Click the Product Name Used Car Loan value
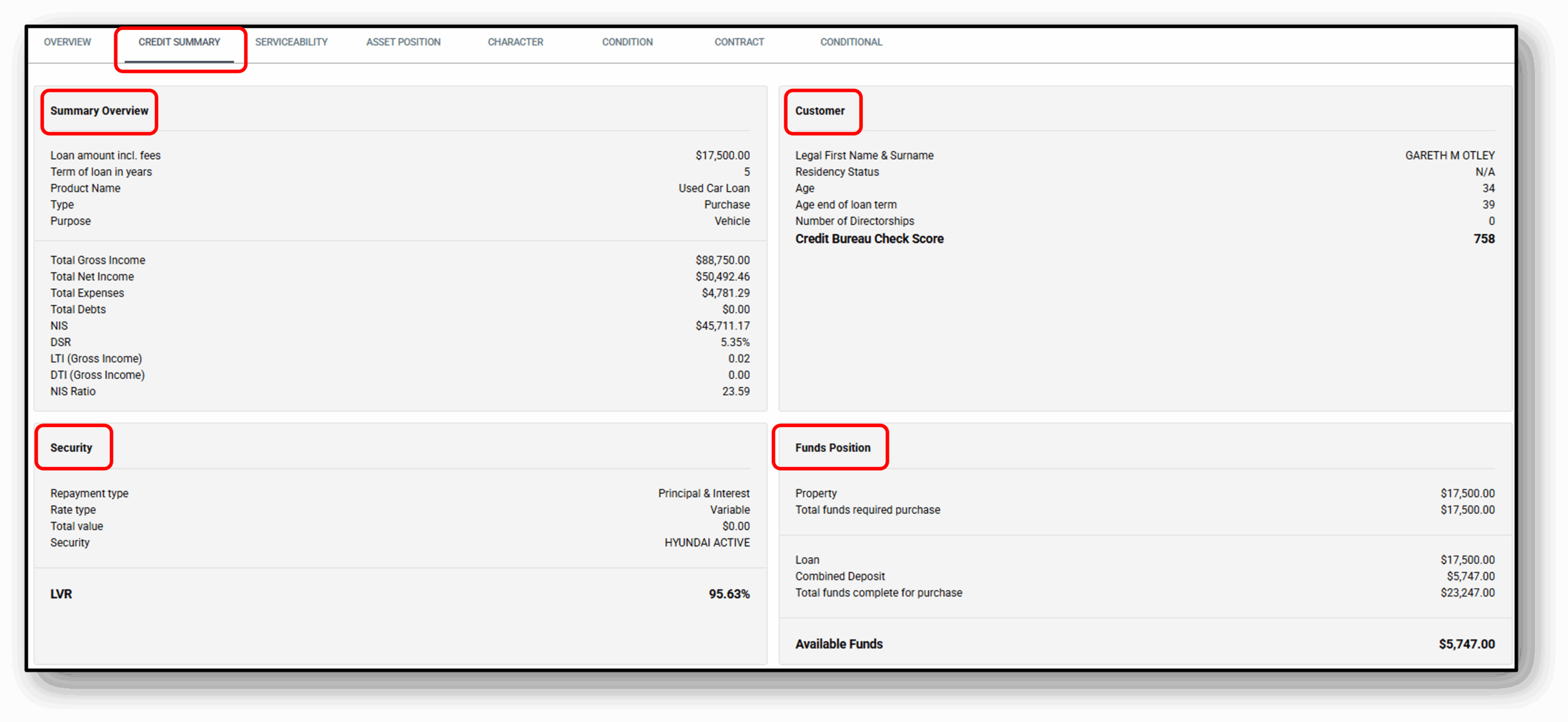The image size is (1568, 722). (x=713, y=188)
